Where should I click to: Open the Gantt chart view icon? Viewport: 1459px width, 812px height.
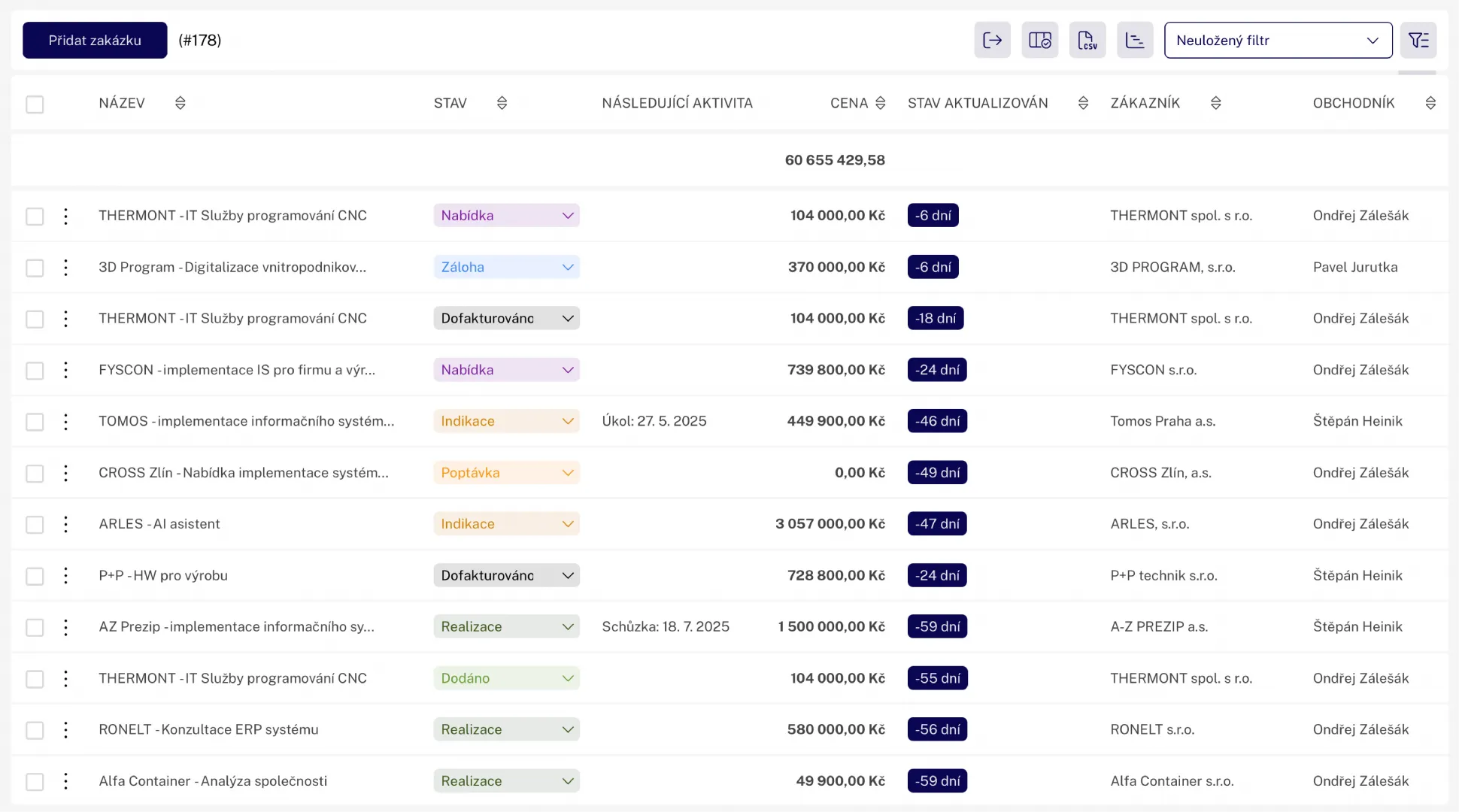click(x=1135, y=41)
